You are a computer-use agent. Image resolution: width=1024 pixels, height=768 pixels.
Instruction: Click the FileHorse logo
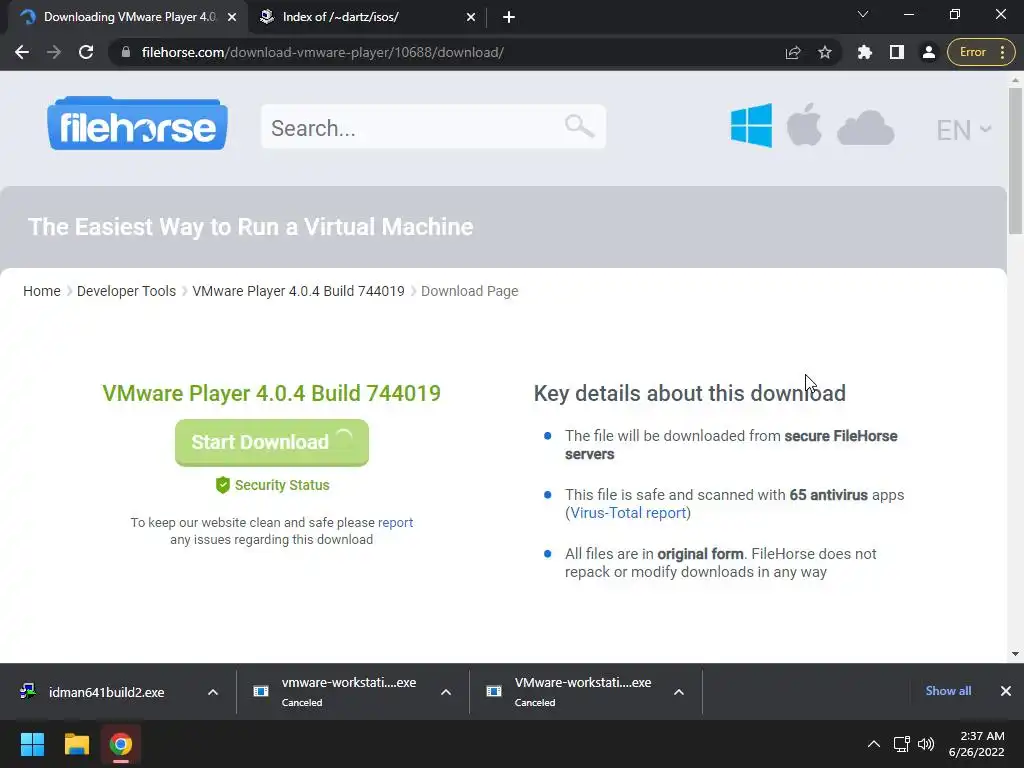point(137,123)
